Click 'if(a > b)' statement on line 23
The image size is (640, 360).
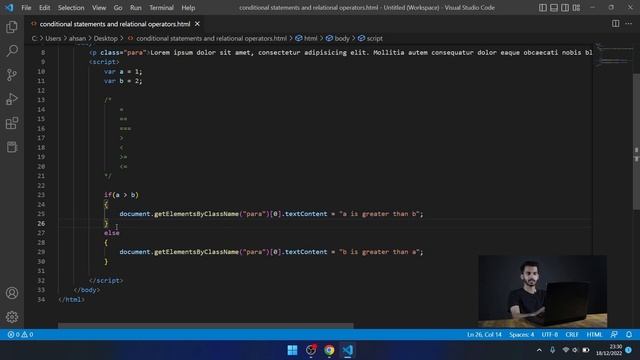tap(121, 195)
